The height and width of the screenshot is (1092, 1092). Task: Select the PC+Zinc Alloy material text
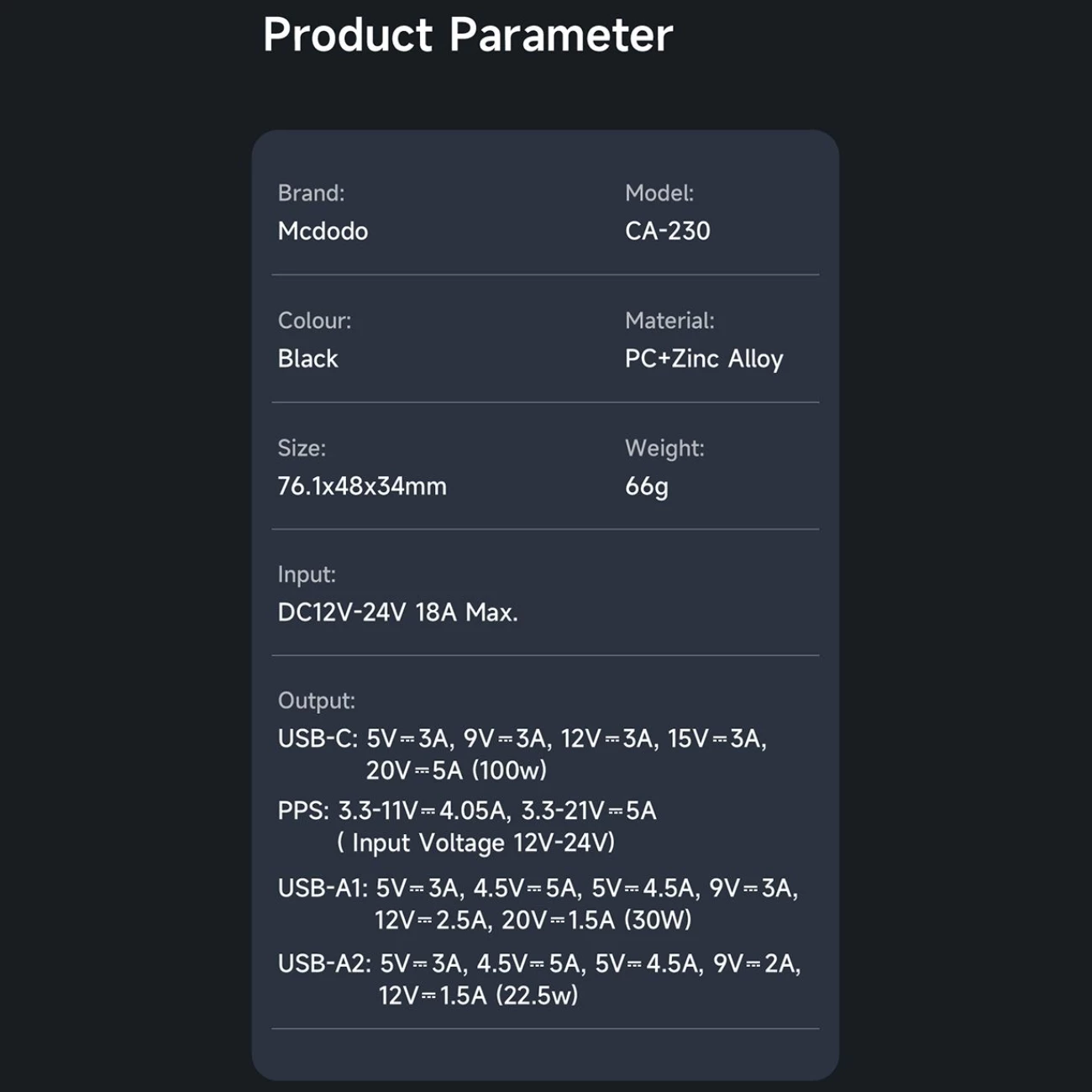click(704, 359)
